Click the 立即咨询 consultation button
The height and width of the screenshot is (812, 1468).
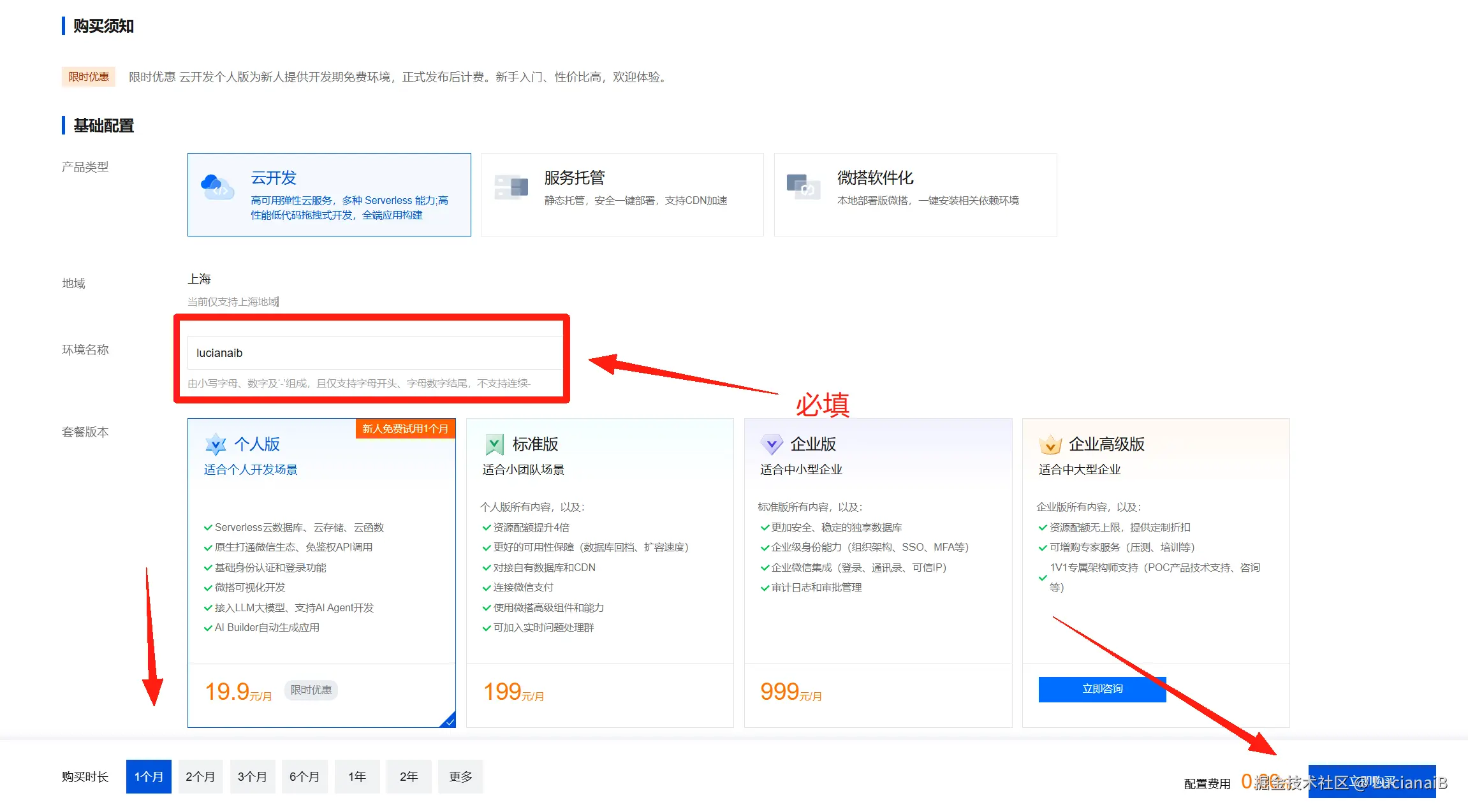click(1101, 689)
